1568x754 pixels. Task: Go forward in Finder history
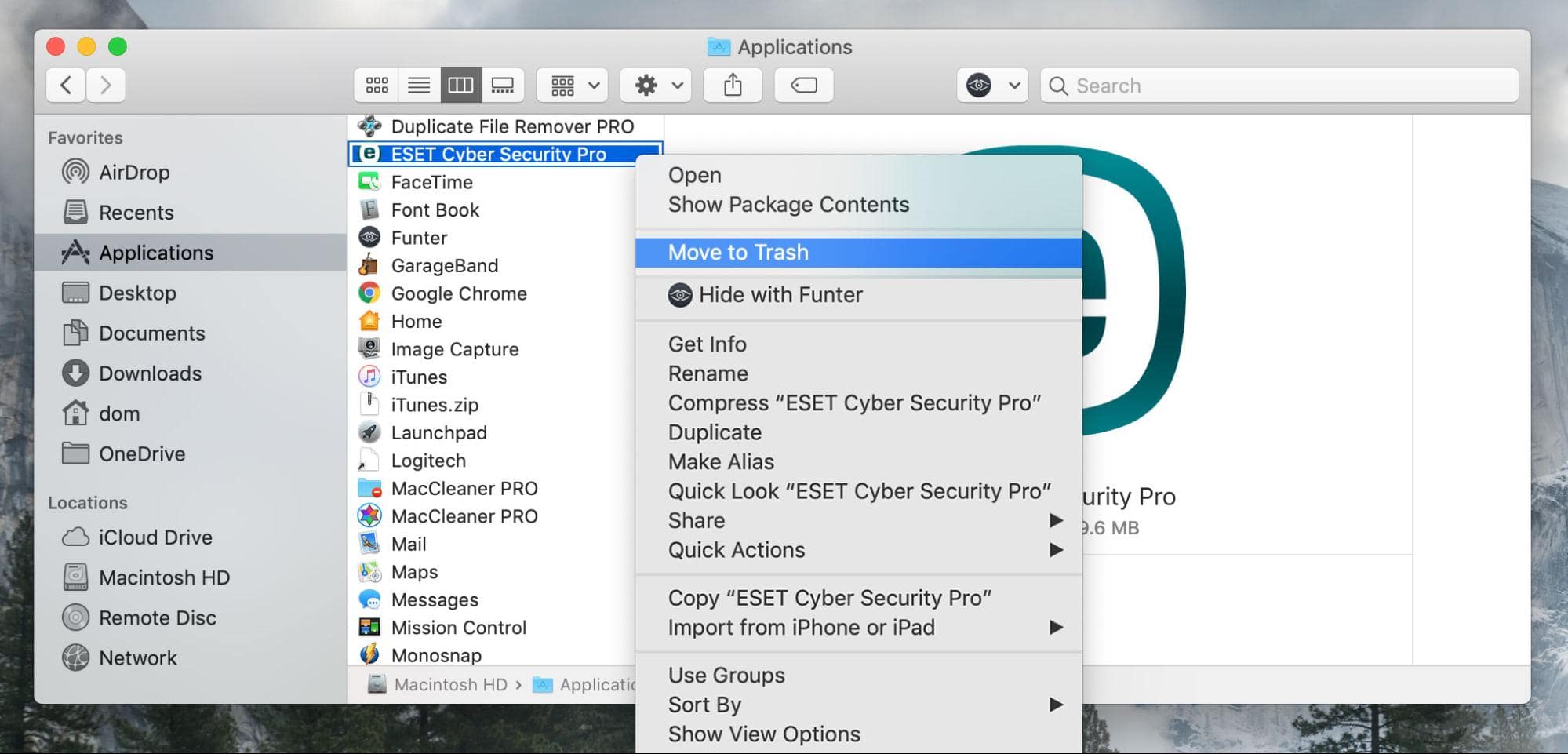click(x=106, y=85)
